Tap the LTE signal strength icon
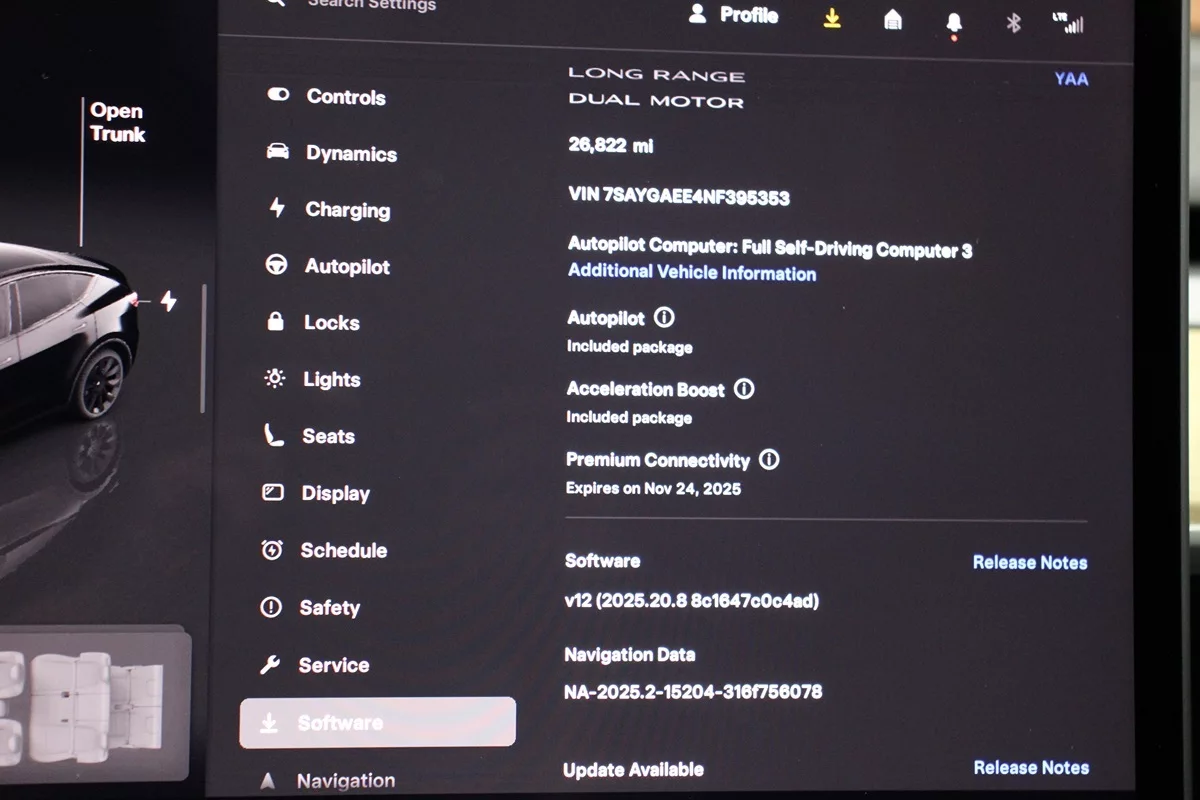 (x=1069, y=22)
